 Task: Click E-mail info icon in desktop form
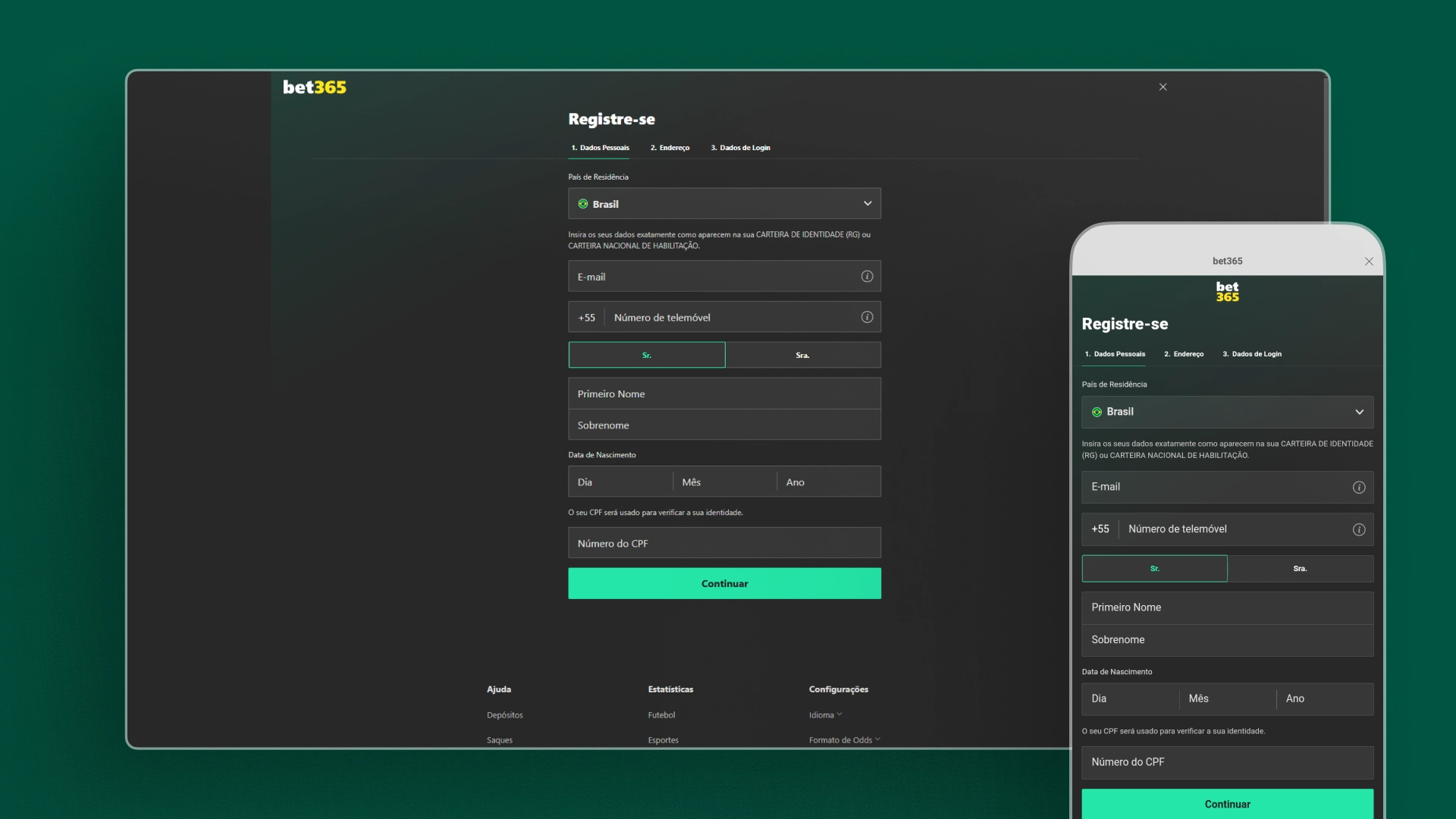click(x=867, y=277)
